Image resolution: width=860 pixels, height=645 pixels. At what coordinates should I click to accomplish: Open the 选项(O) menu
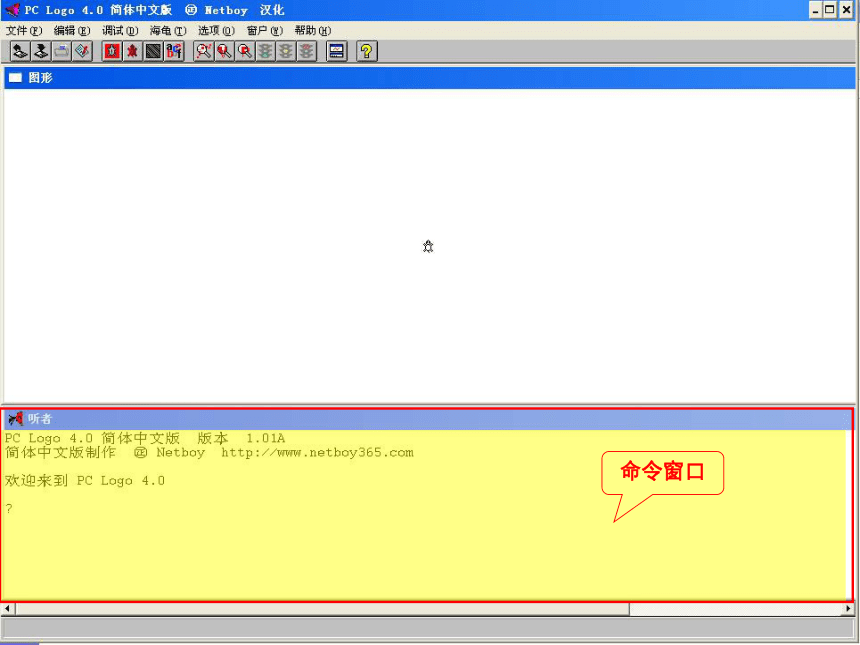[x=217, y=31]
